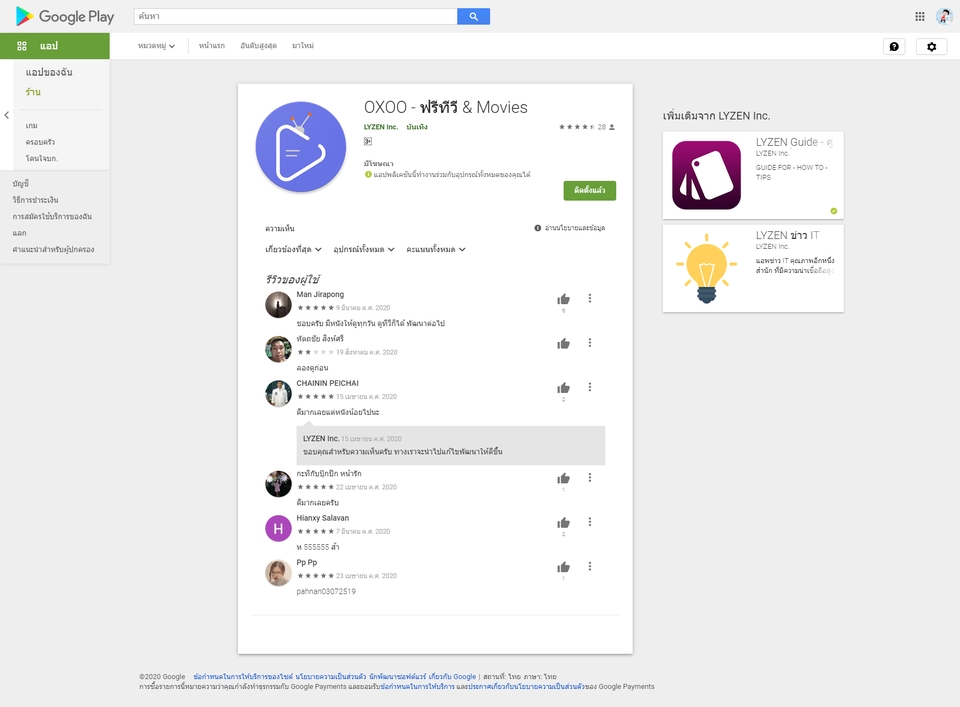Click the blue search magnifier button
Image resolution: width=960 pixels, height=707 pixels.
pyautogui.click(x=473, y=17)
